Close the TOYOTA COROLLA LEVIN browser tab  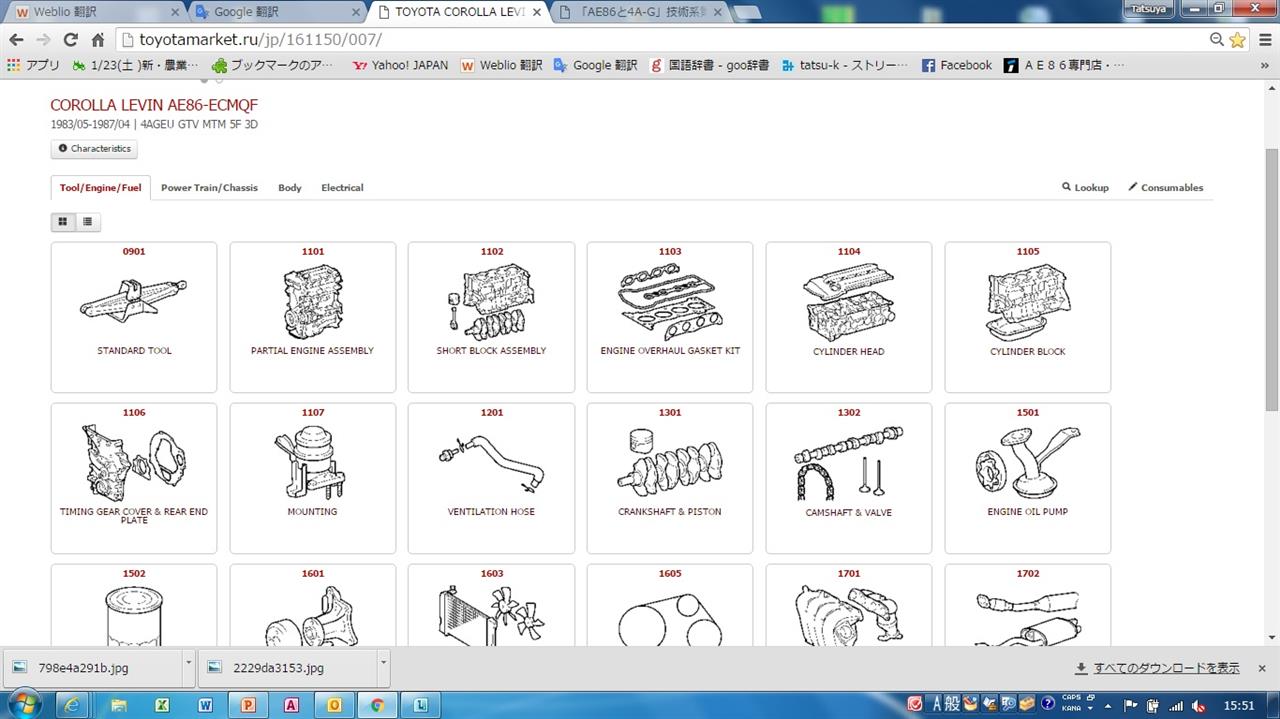537,12
